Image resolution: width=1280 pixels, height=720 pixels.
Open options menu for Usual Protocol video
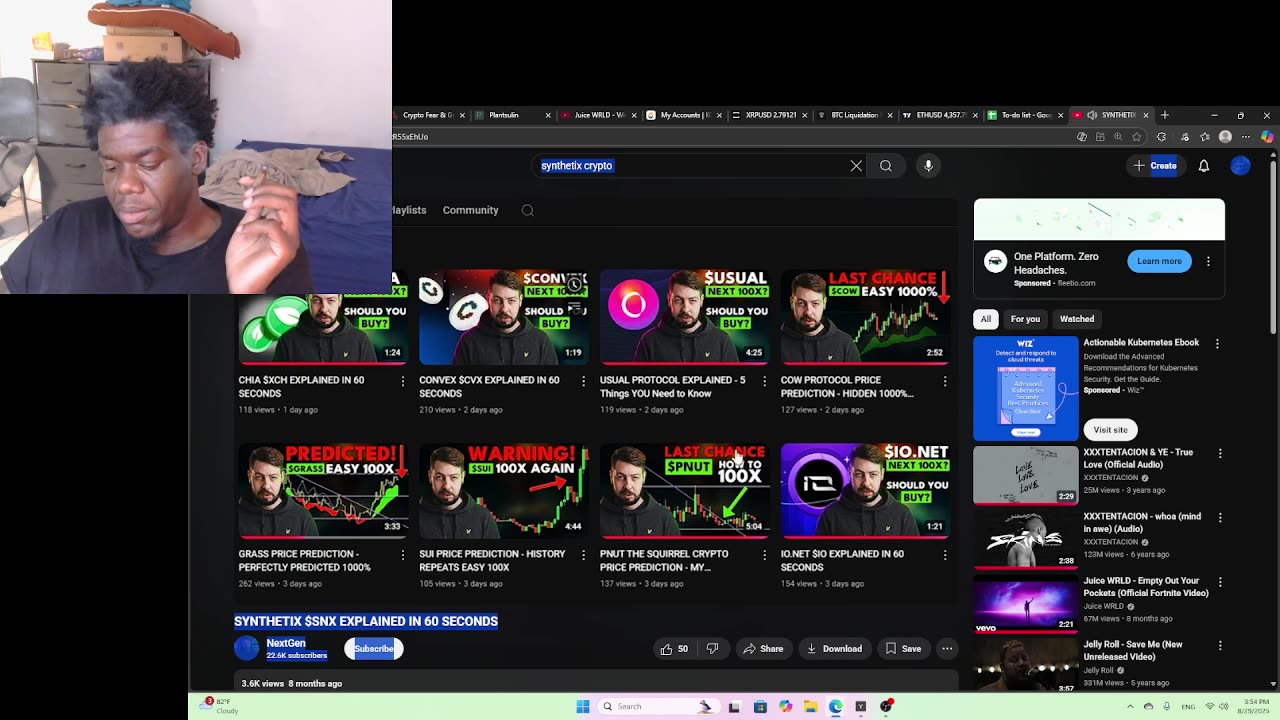(x=765, y=381)
